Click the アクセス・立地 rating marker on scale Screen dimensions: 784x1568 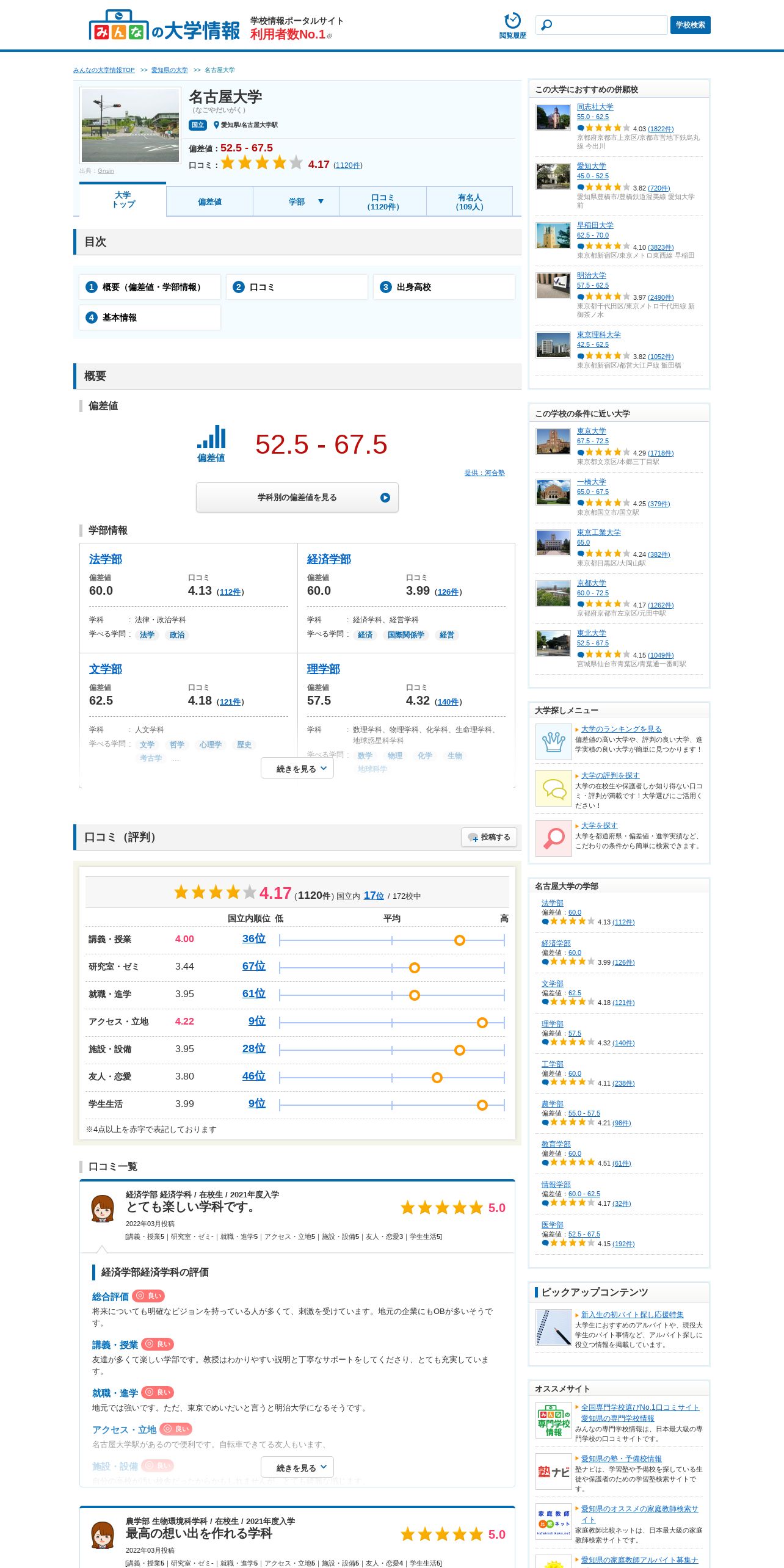point(482,1023)
